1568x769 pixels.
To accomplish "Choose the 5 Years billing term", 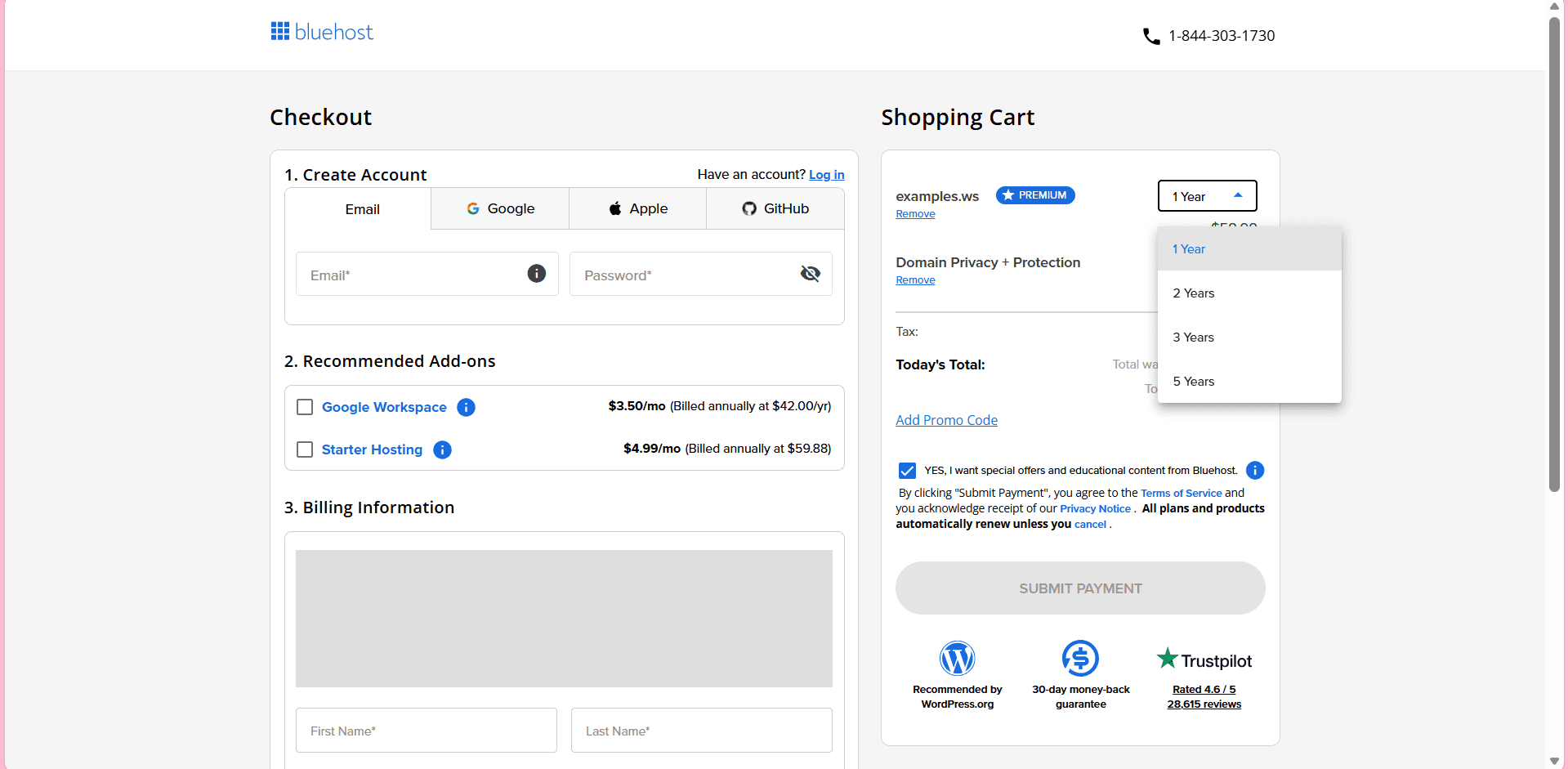I will pyautogui.click(x=1194, y=381).
